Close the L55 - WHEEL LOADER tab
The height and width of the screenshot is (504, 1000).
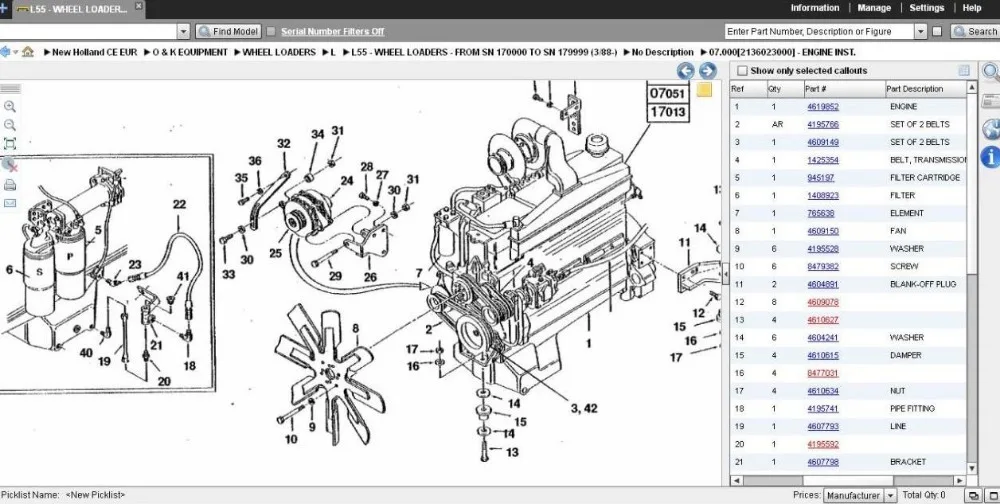click(138, 6)
